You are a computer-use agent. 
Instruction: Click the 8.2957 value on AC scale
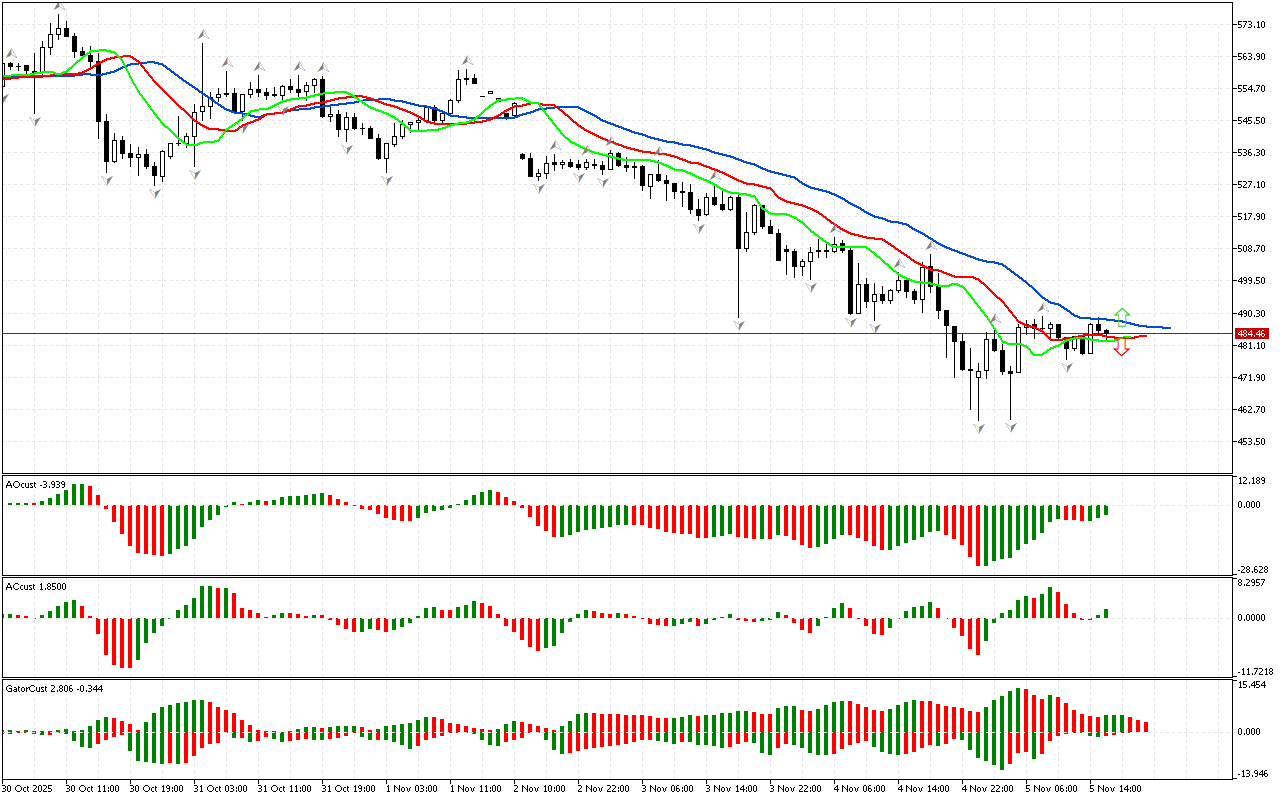(x=1252, y=581)
